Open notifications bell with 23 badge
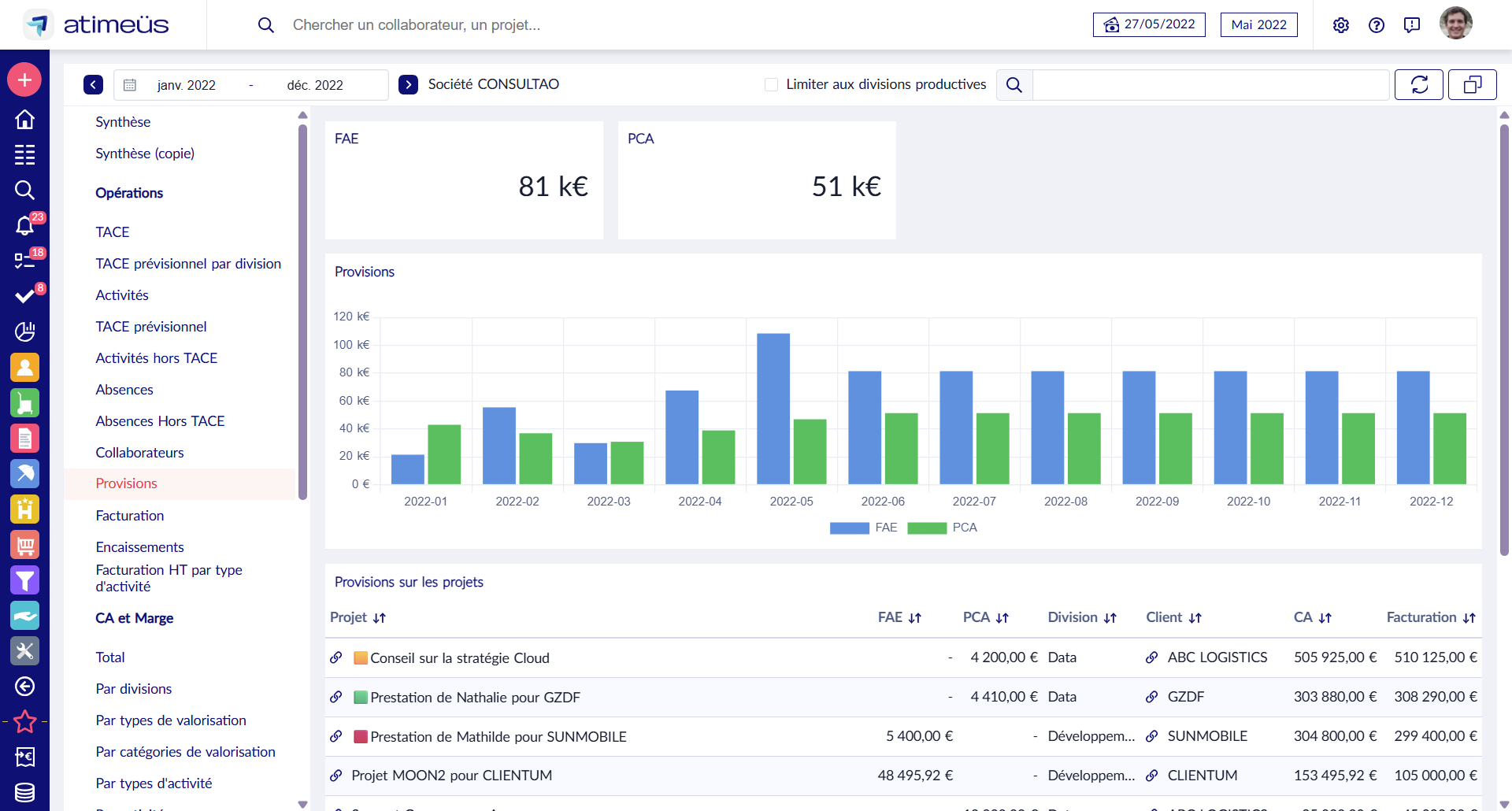Screen dimensions: 1512x811 [x=24, y=226]
